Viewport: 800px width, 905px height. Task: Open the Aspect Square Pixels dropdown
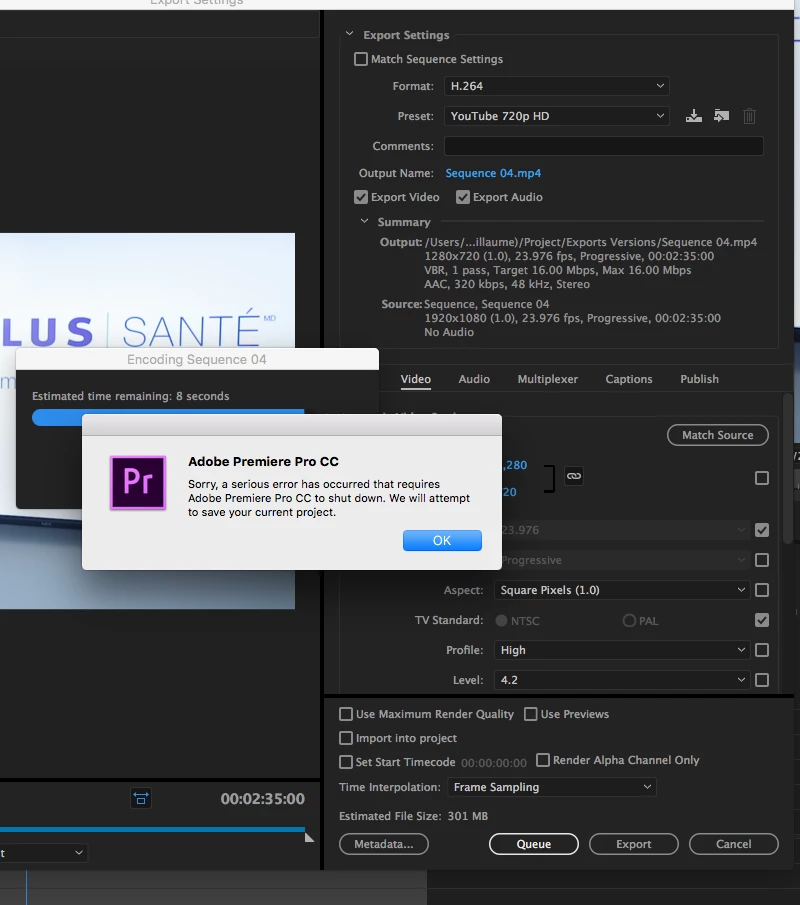tap(622, 590)
